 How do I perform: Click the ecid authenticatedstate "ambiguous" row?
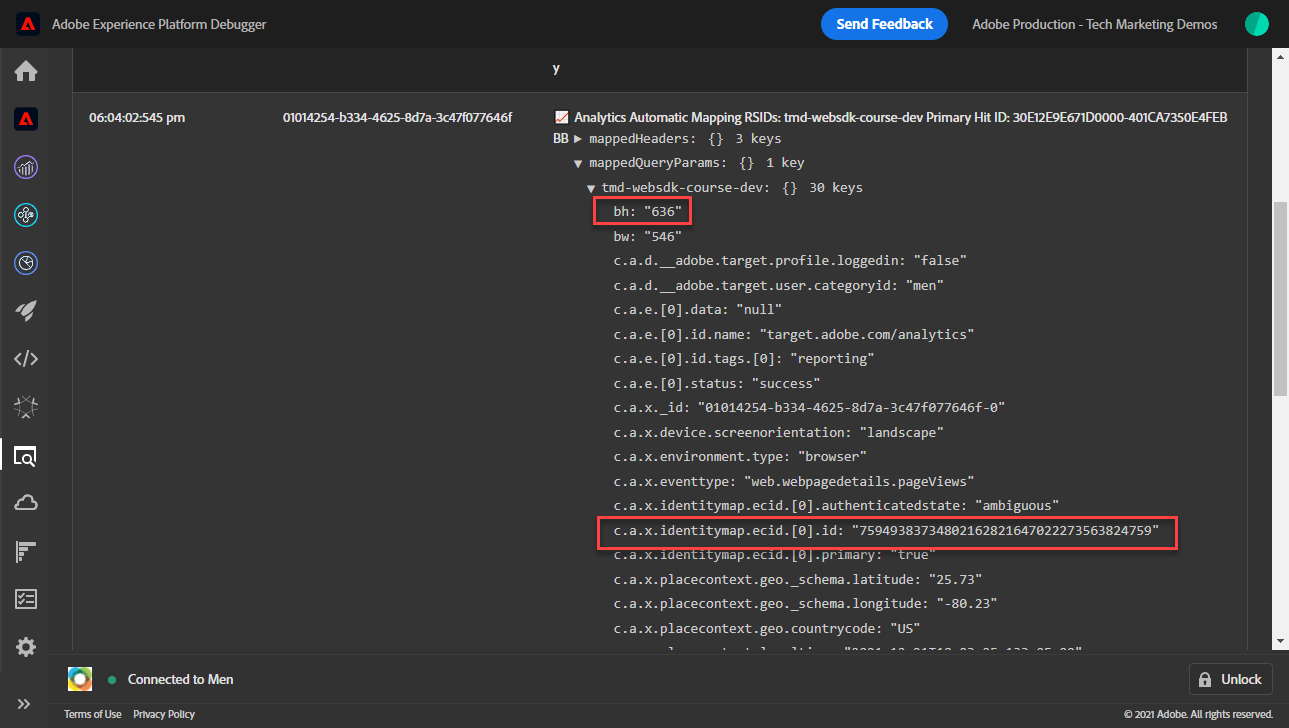[x=836, y=506]
